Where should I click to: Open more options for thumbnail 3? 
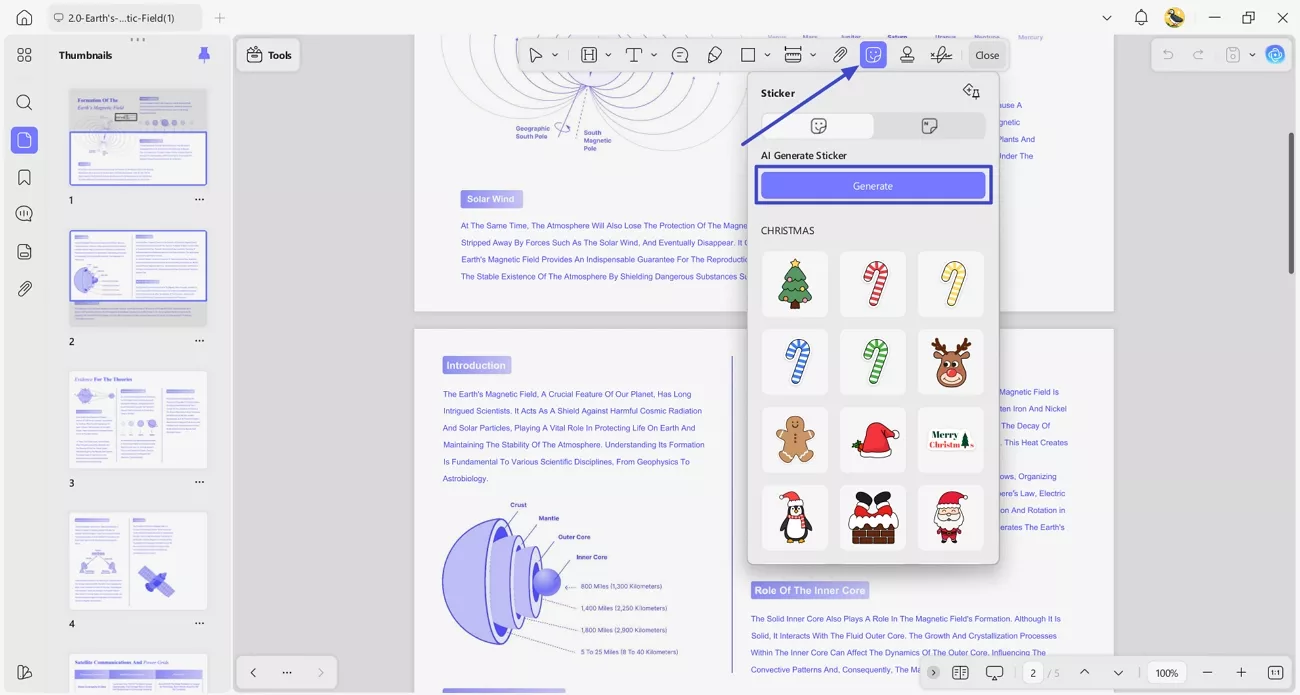(x=199, y=483)
